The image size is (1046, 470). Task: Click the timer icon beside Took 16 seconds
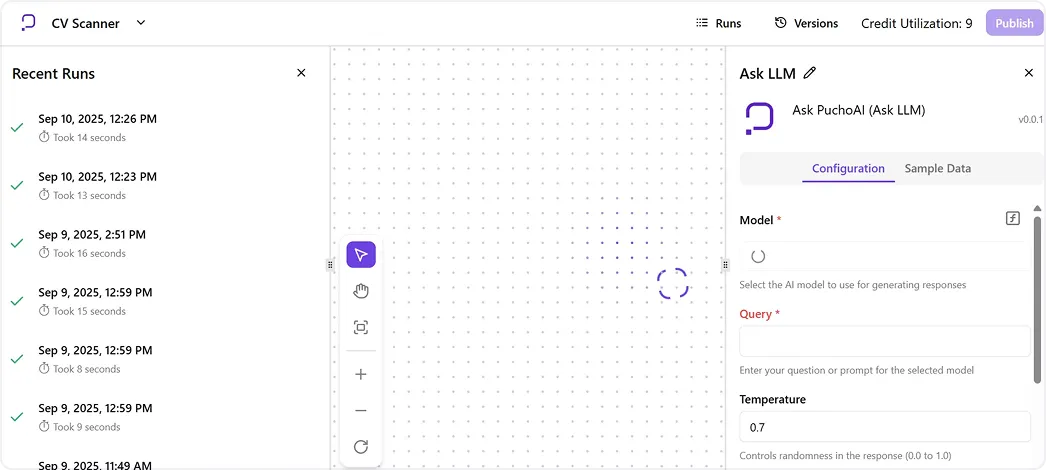(x=44, y=253)
